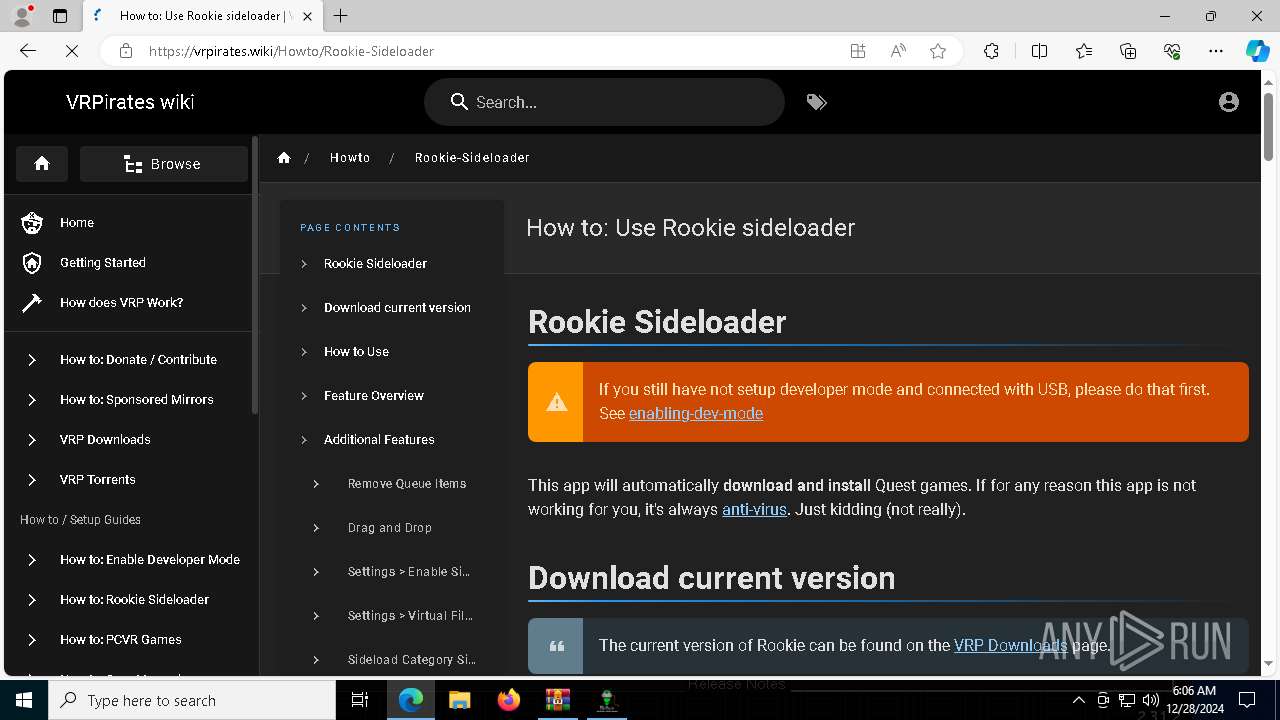Screen dimensions: 1280x720
Task: Open the volume control in system tray
Action: 1150,700
